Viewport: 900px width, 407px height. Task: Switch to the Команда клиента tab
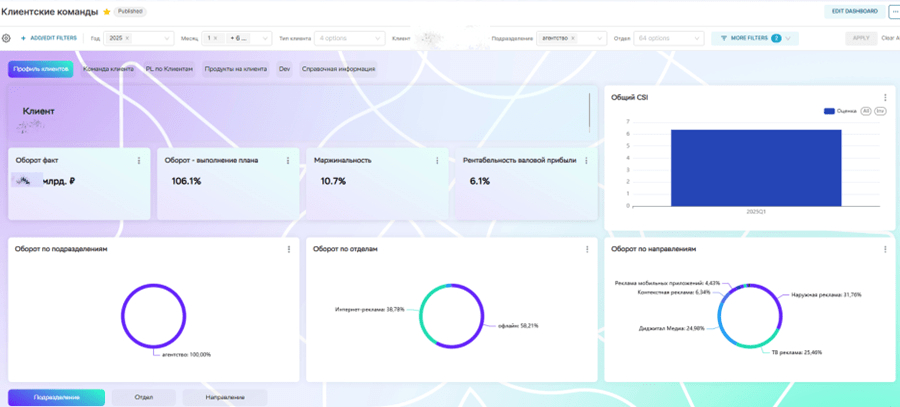click(x=108, y=69)
